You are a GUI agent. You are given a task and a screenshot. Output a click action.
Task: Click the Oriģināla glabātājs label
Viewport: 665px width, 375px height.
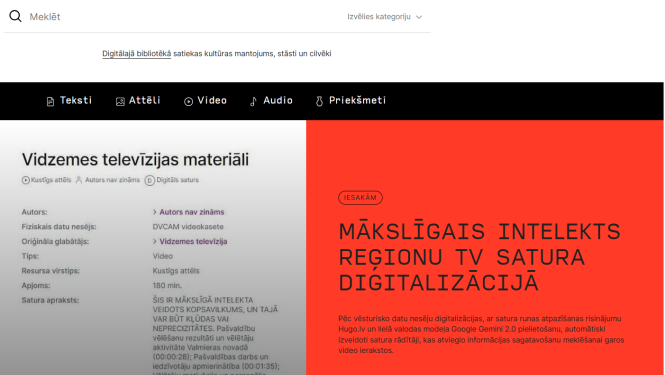(x=55, y=241)
